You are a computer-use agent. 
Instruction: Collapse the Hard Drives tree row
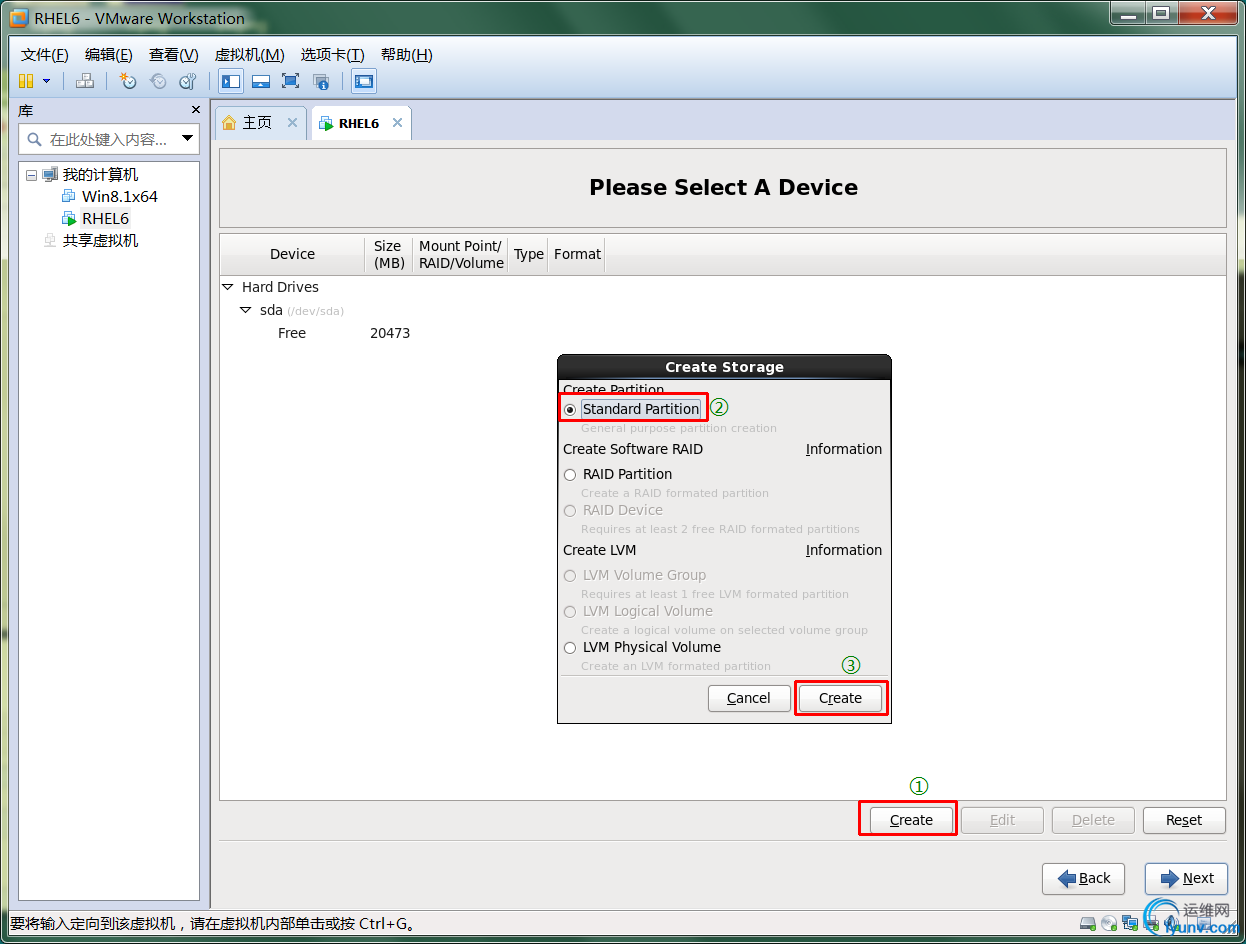pyautogui.click(x=228, y=287)
